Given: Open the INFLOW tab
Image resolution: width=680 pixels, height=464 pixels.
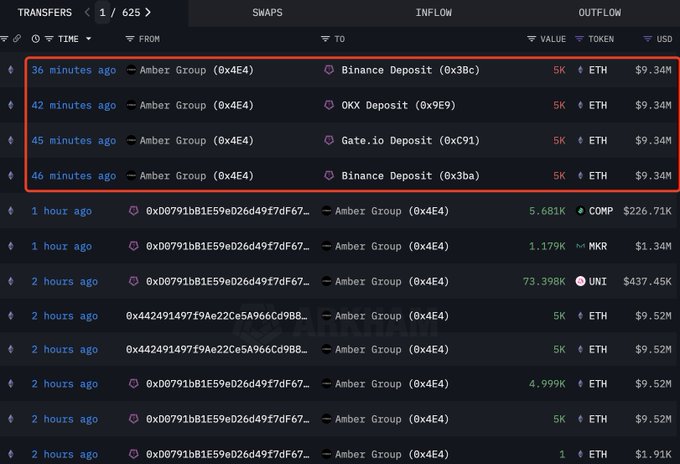Looking at the screenshot, I should [434, 13].
